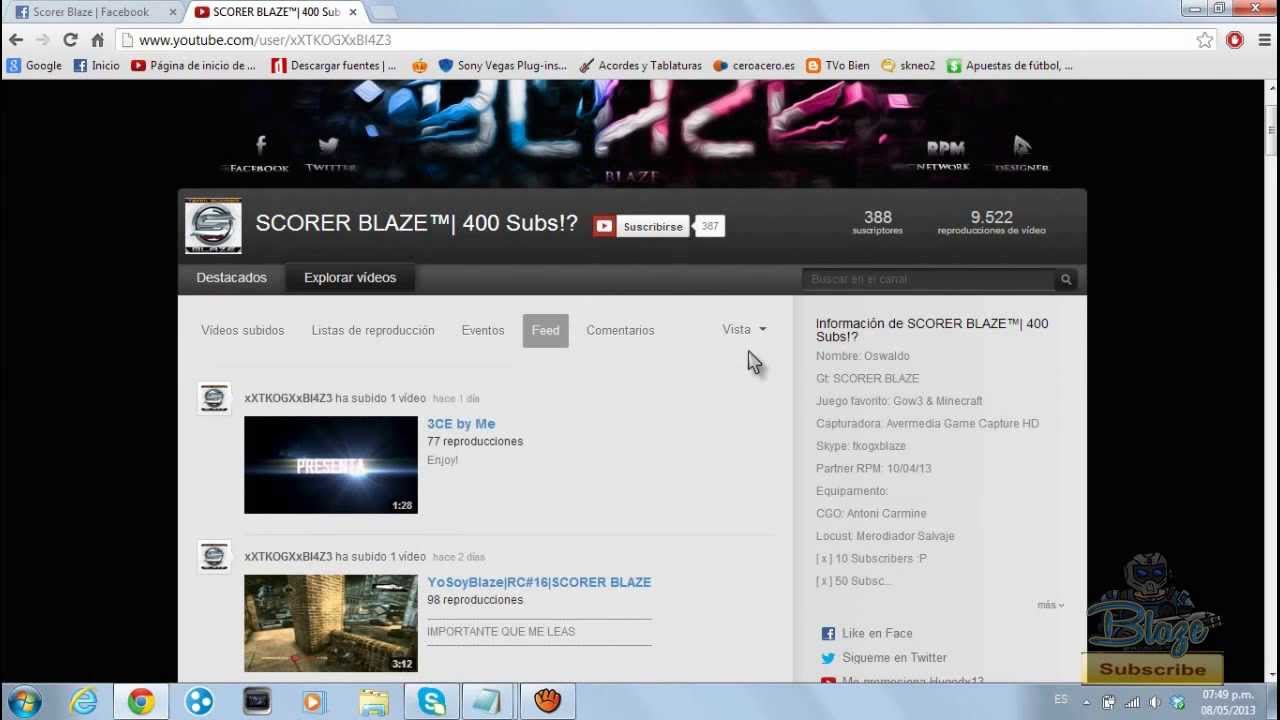Click the ES language indicator in taskbar

point(1061,700)
